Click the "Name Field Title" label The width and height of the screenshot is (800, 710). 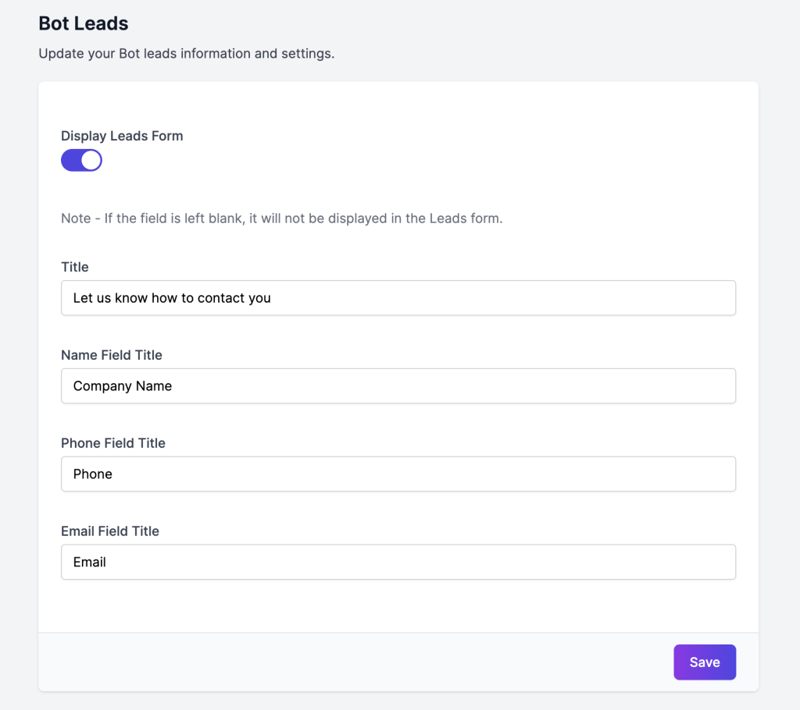pyautogui.click(x=111, y=355)
